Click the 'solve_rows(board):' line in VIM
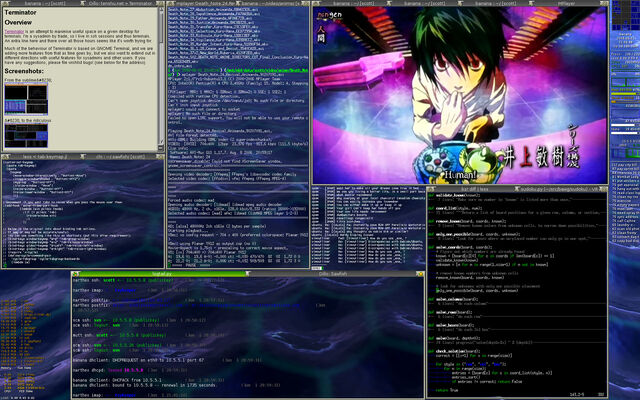Viewport: 640px width, 400px height. point(449,312)
